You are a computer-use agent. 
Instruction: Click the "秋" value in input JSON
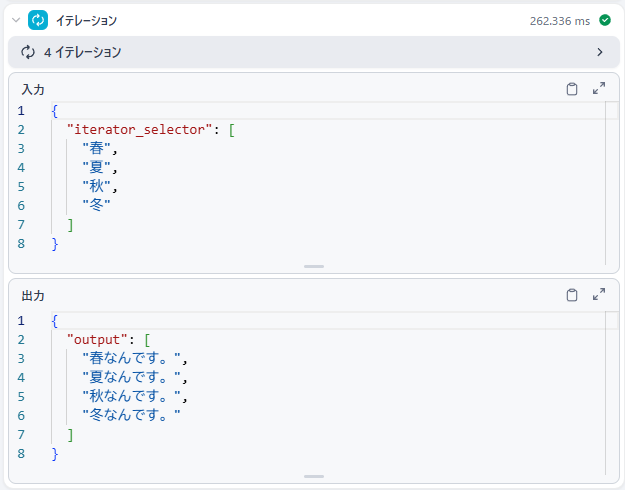pos(96,186)
